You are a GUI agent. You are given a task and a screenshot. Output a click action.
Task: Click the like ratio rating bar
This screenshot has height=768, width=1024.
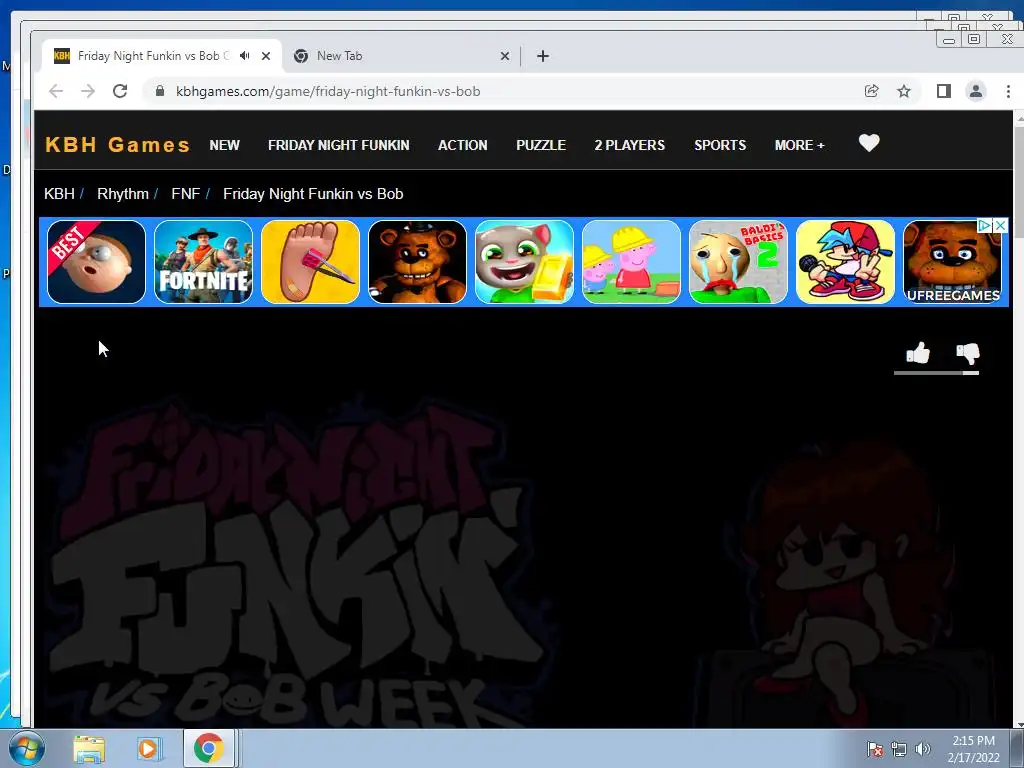pyautogui.click(x=936, y=373)
